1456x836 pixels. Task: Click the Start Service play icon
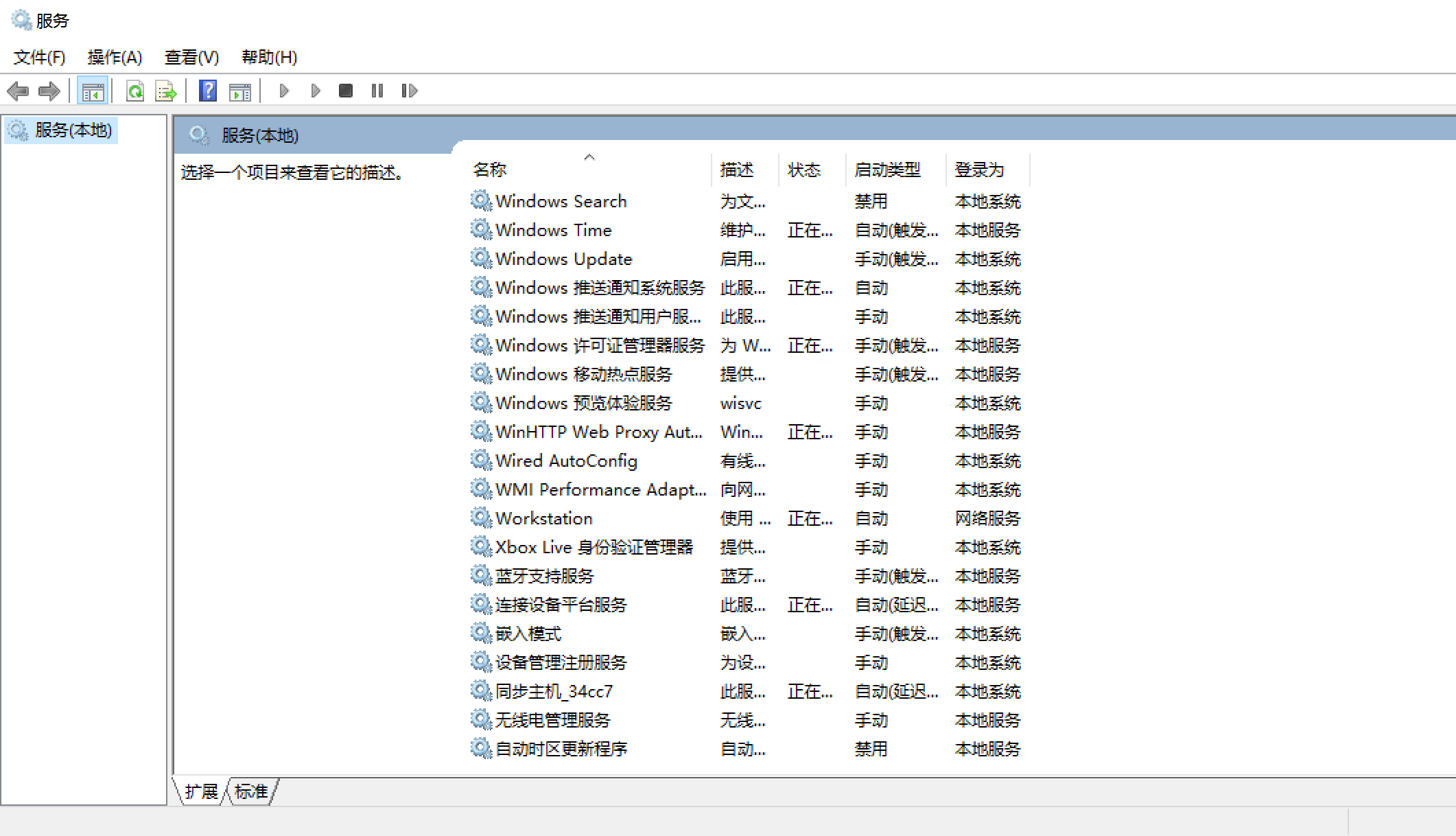pos(284,91)
